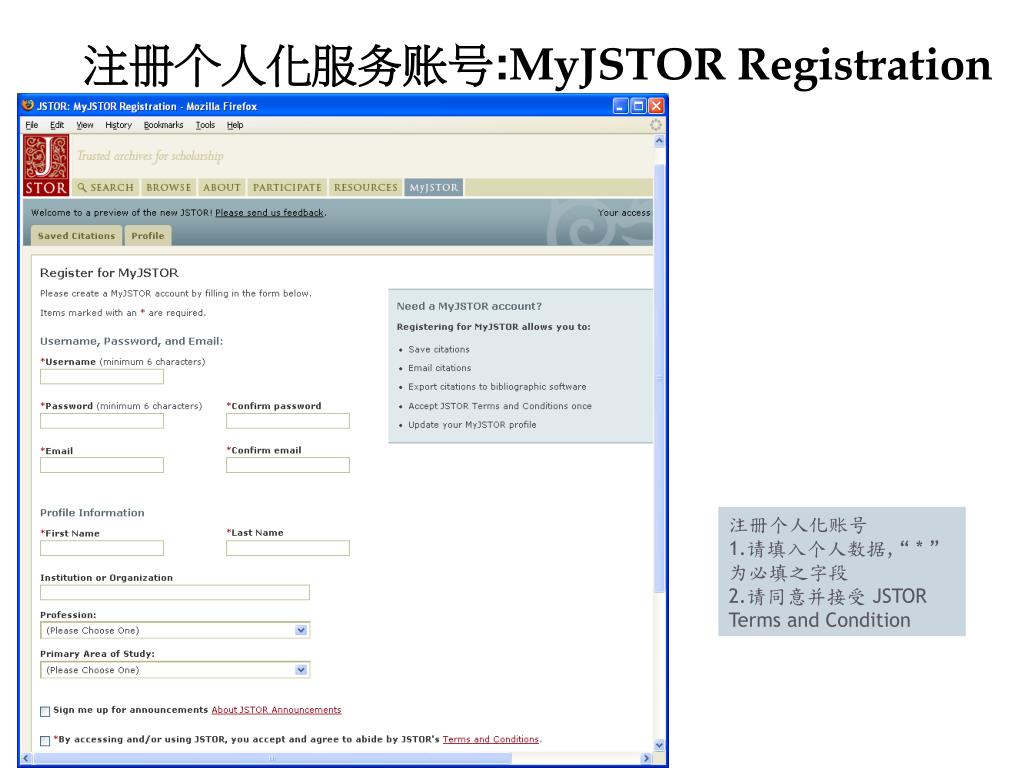The width and height of the screenshot is (1024, 768).
Task: Click the Password input field
Action: pyautogui.click(x=102, y=421)
